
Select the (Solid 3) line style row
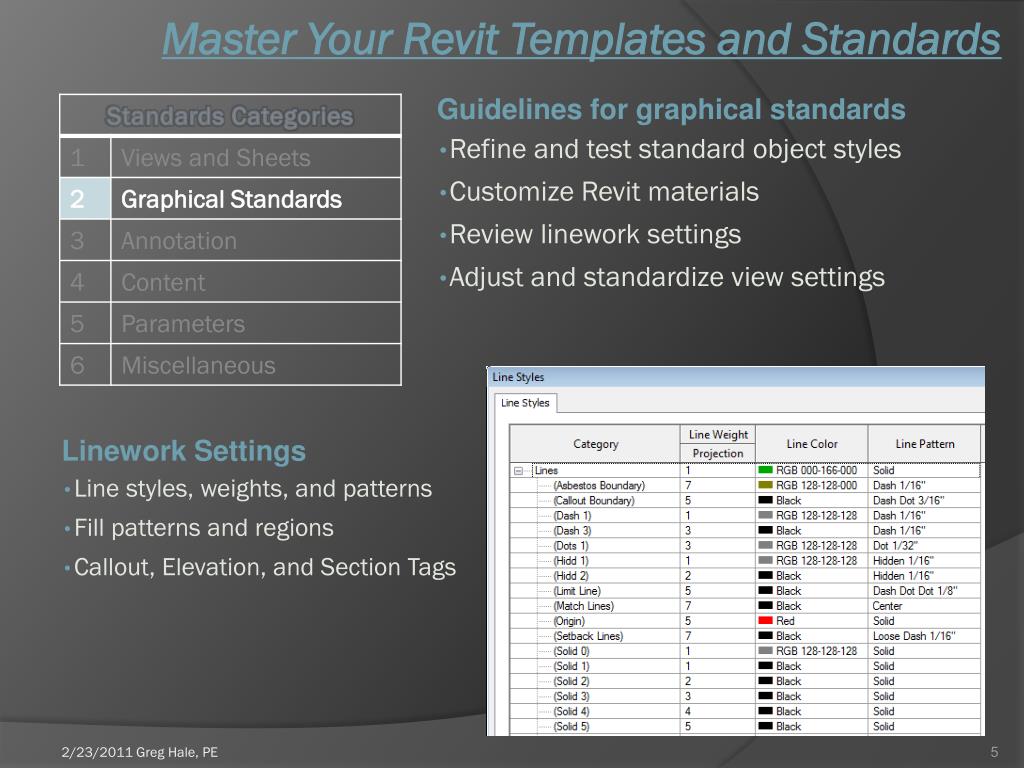pos(745,696)
